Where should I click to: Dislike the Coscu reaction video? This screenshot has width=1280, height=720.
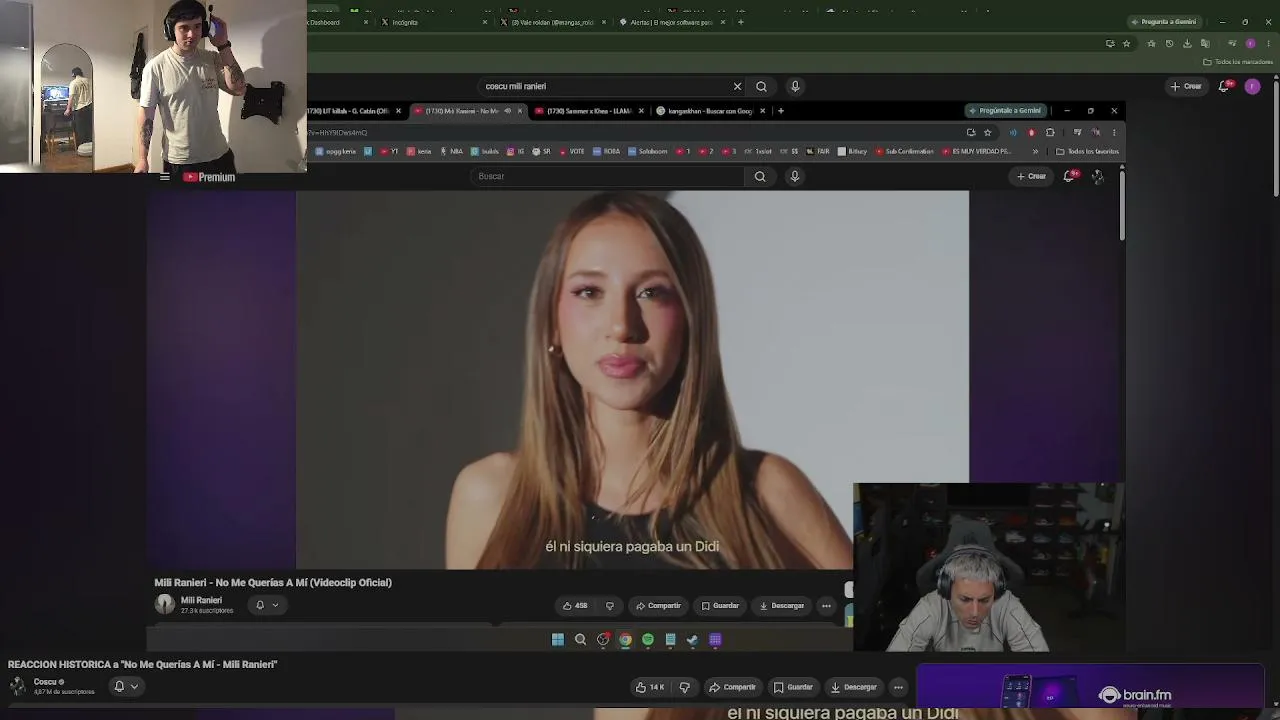point(685,687)
